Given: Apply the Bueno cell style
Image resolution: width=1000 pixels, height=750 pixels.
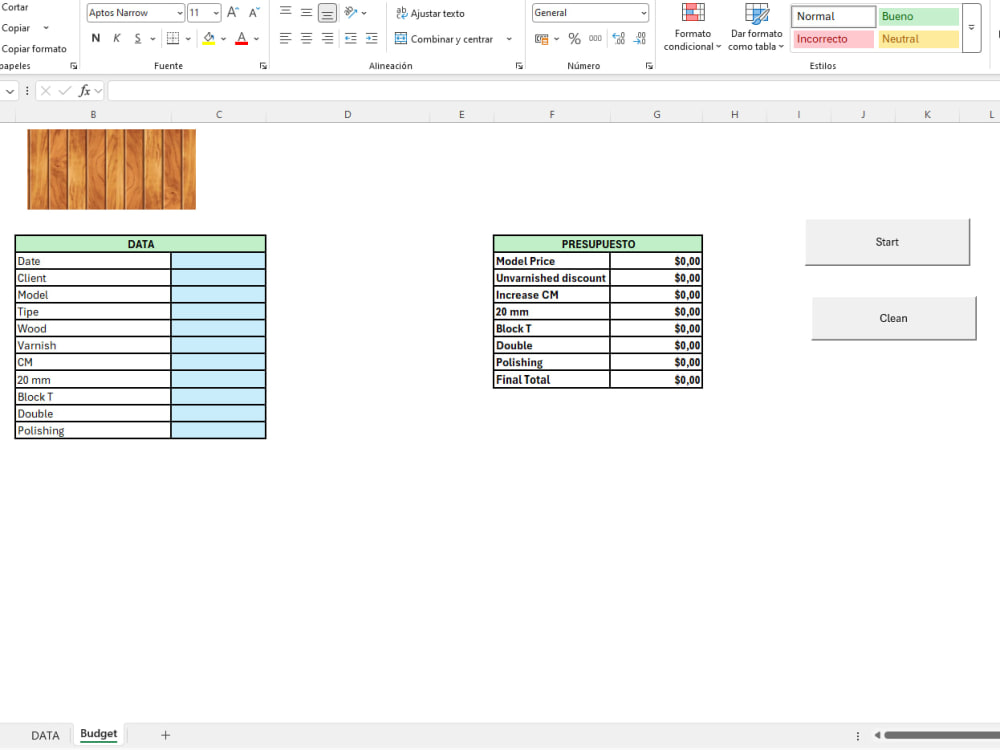Looking at the screenshot, I should tap(918, 17).
